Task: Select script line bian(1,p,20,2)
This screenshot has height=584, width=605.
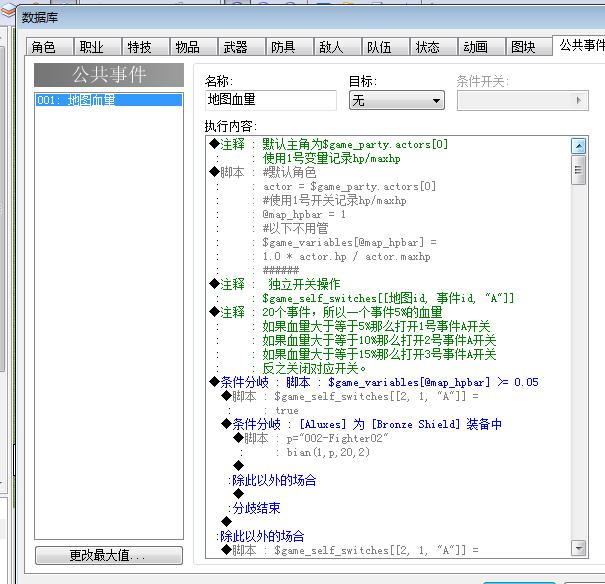Action: pyautogui.click(x=328, y=452)
